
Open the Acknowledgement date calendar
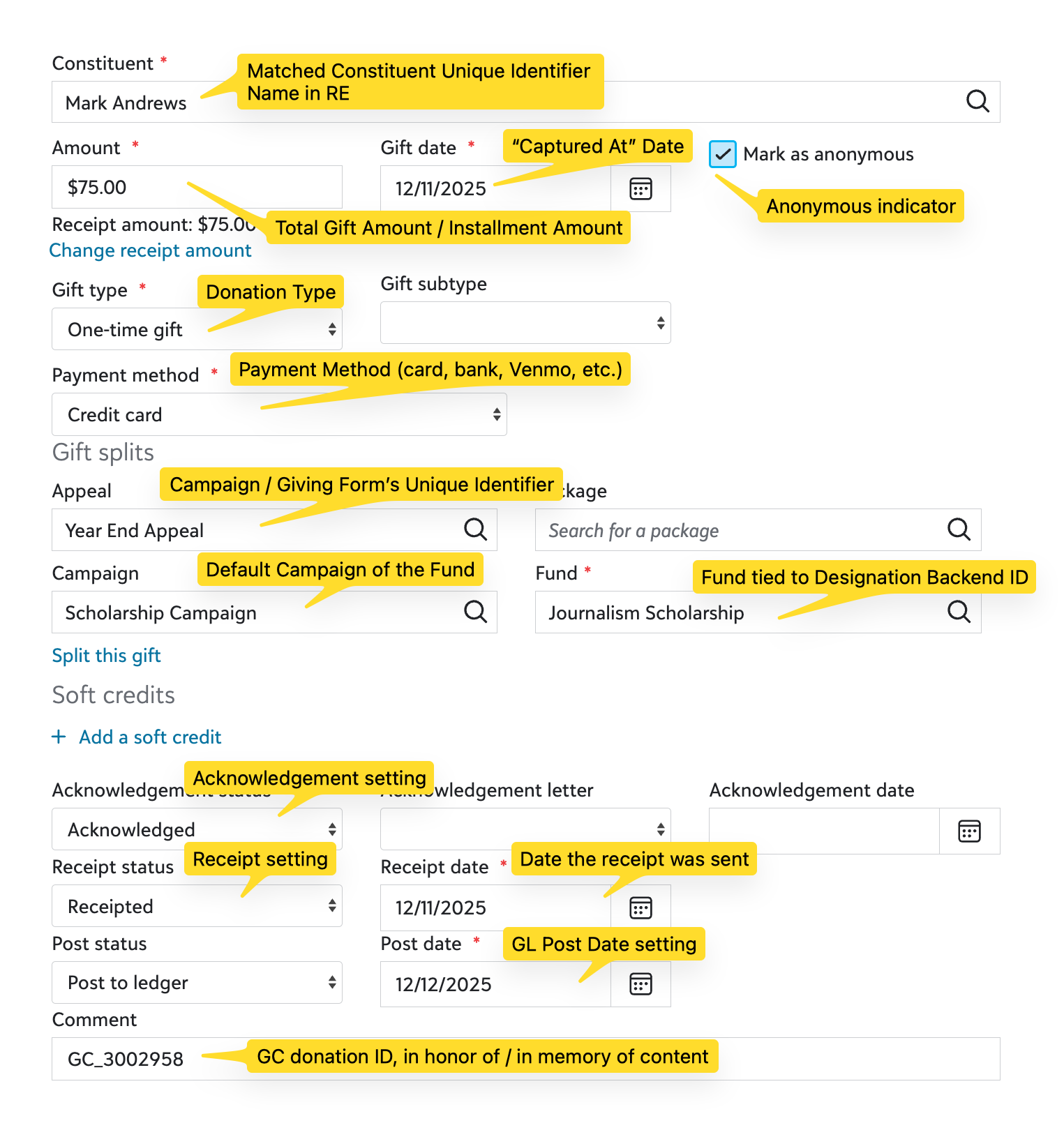tap(969, 831)
